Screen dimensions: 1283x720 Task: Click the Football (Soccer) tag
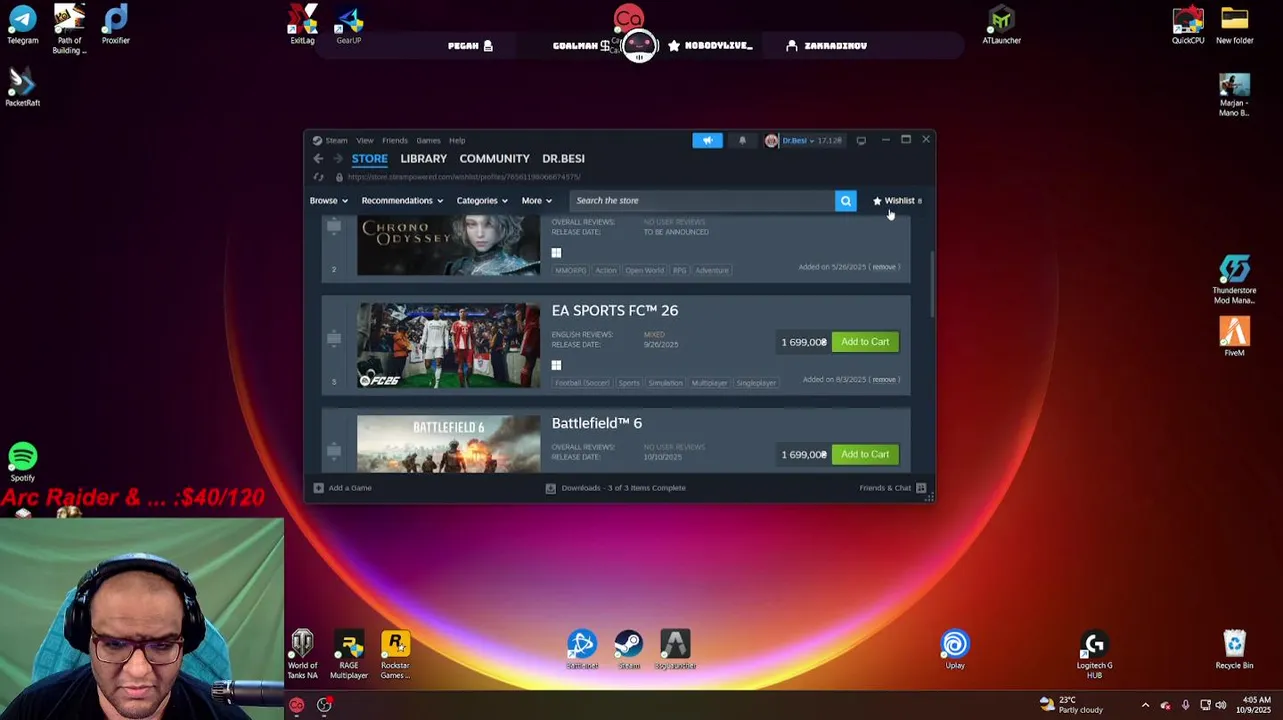click(582, 383)
